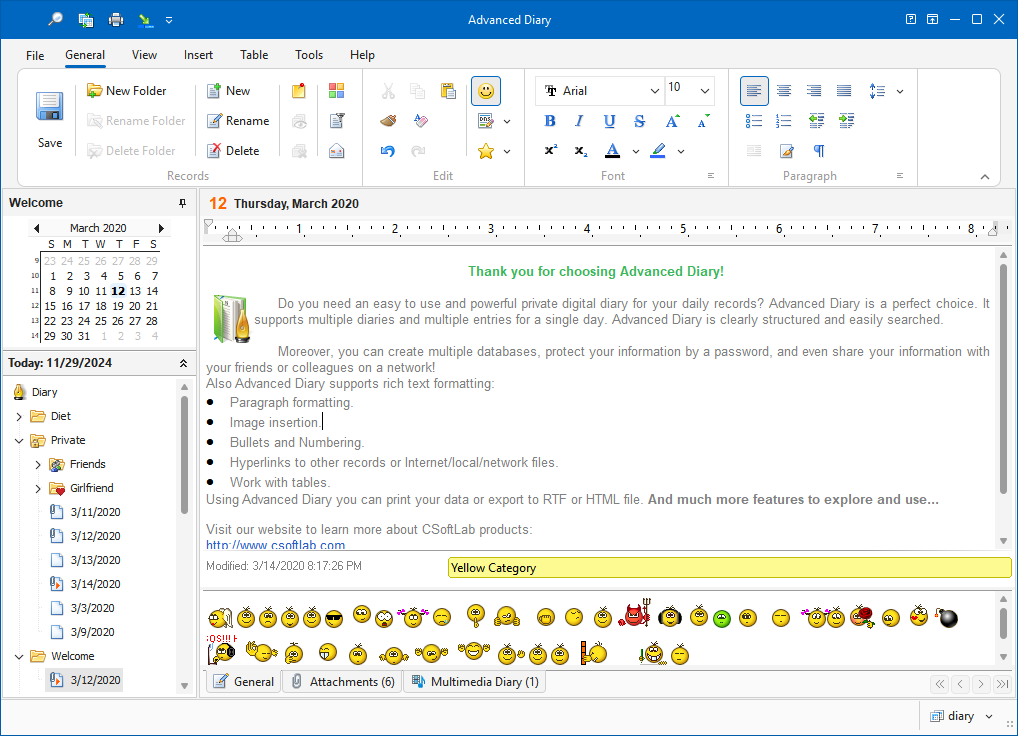Insert the sunglasses smiley emoticon

click(x=334, y=619)
